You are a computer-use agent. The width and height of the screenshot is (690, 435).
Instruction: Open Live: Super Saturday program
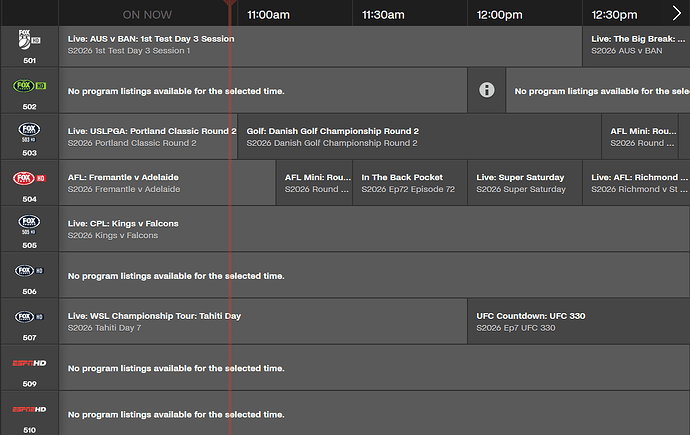point(525,183)
